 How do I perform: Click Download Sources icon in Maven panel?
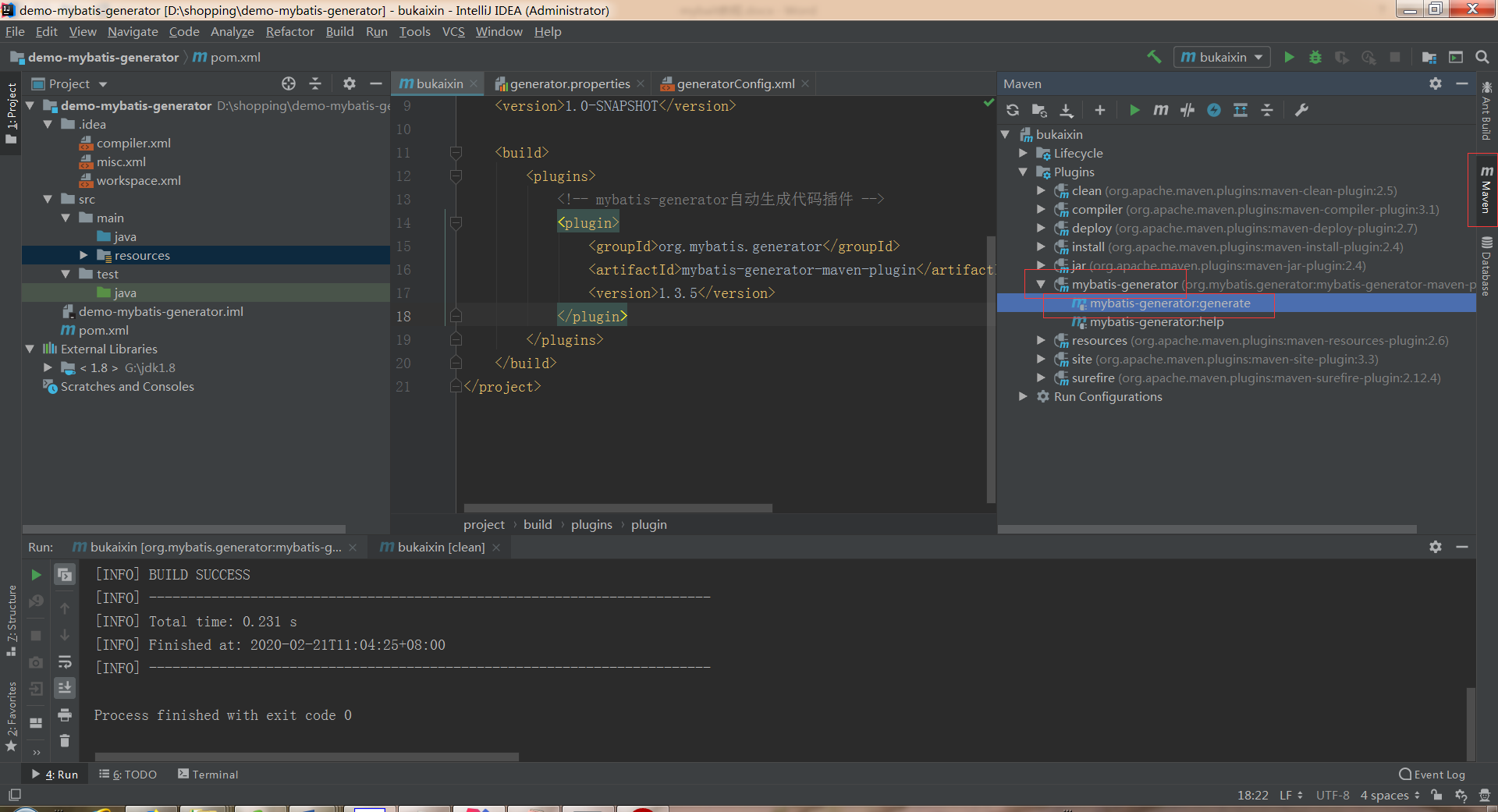tap(1067, 110)
